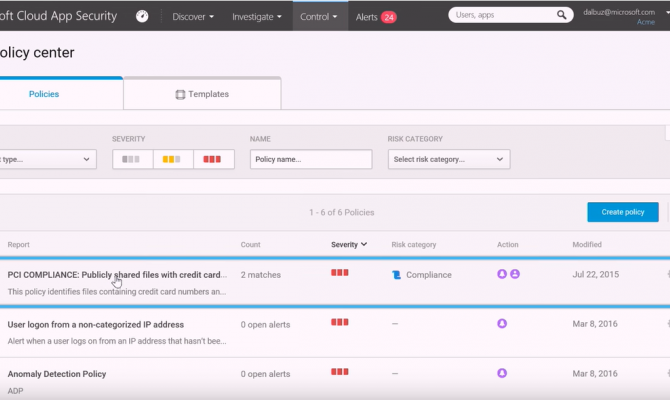Click the Count column header
This screenshot has height=400, width=670.
[250, 244]
